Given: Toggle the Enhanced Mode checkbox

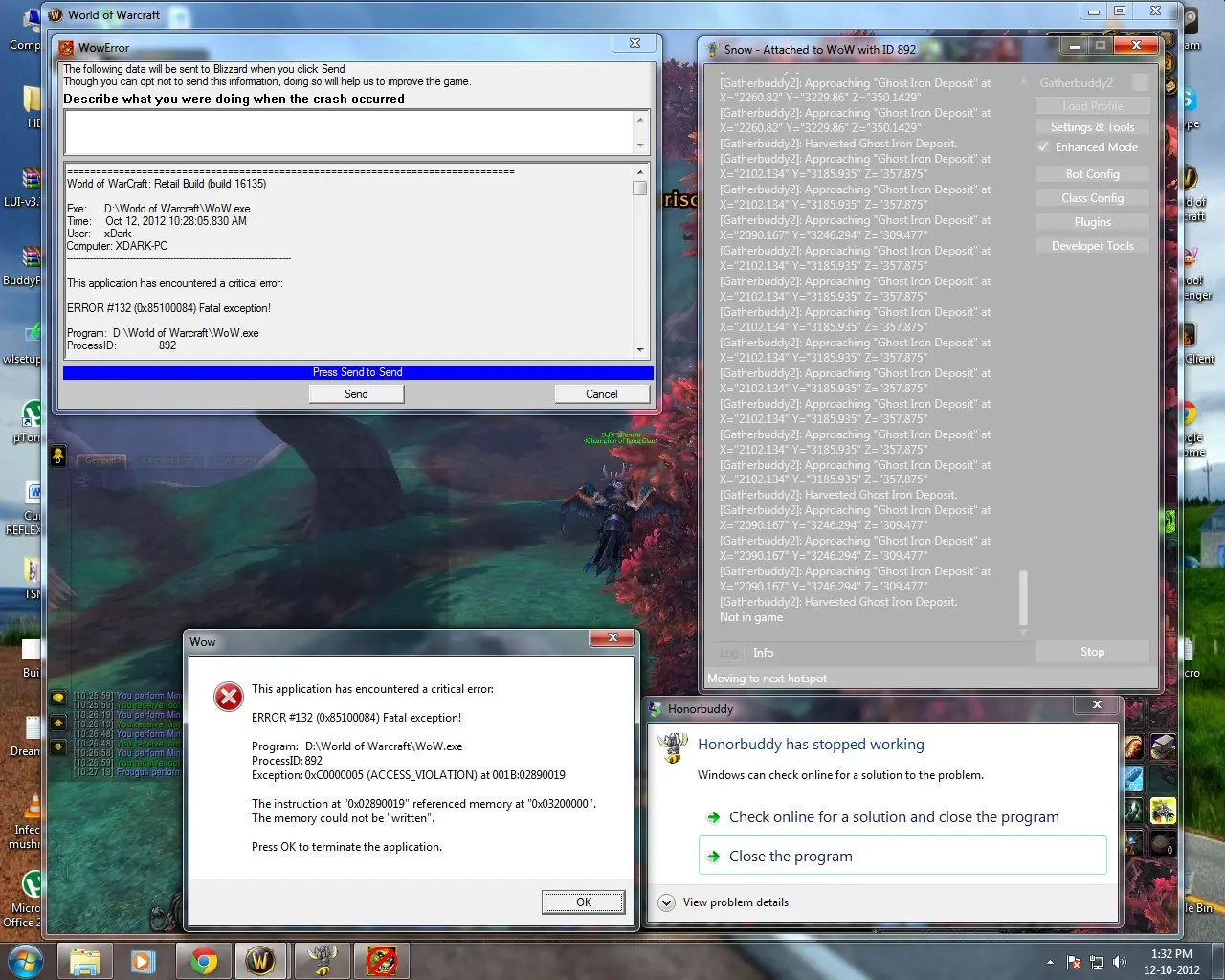Looking at the screenshot, I should click(1043, 147).
